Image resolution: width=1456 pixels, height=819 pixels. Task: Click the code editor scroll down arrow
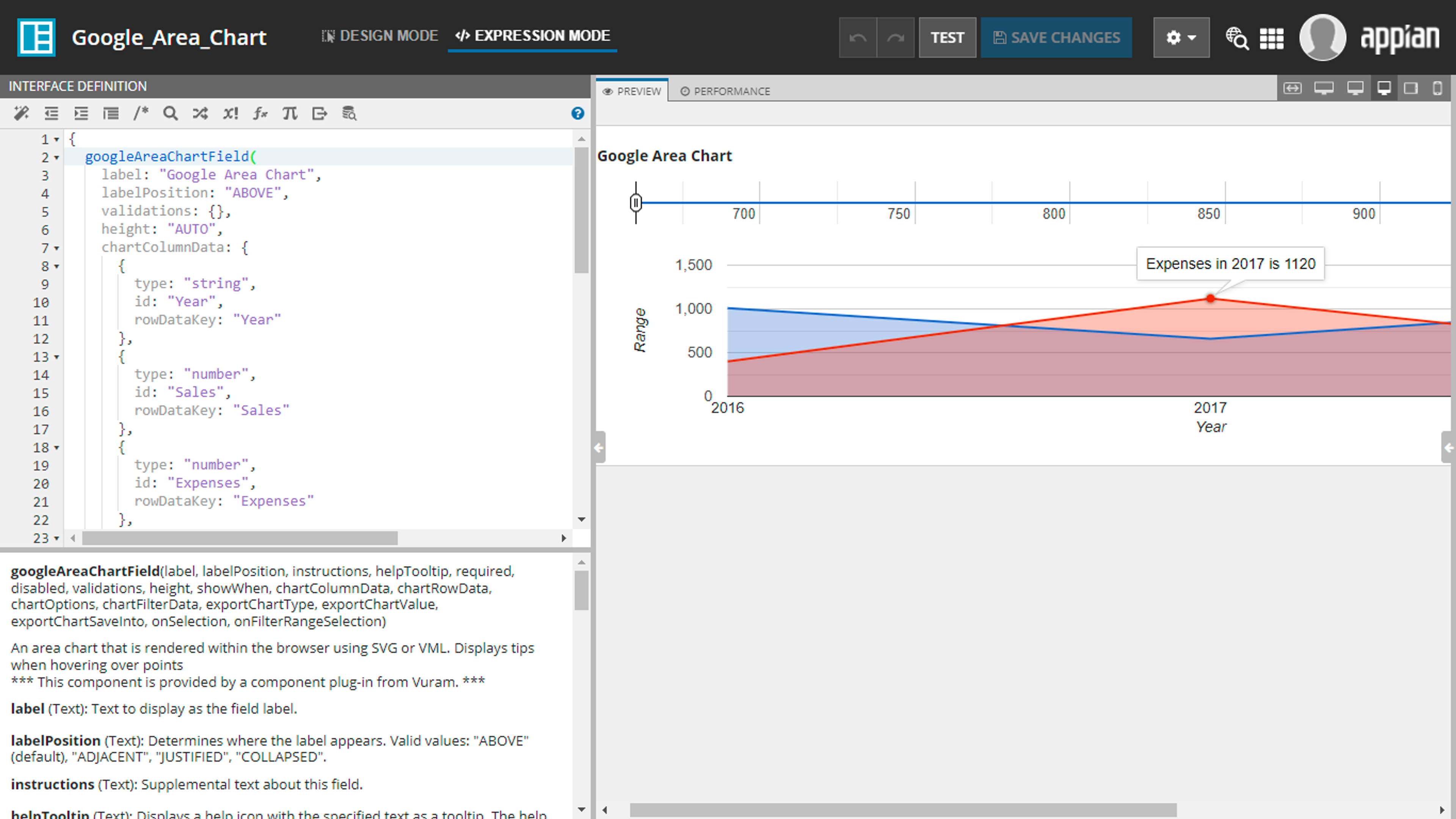tap(582, 519)
